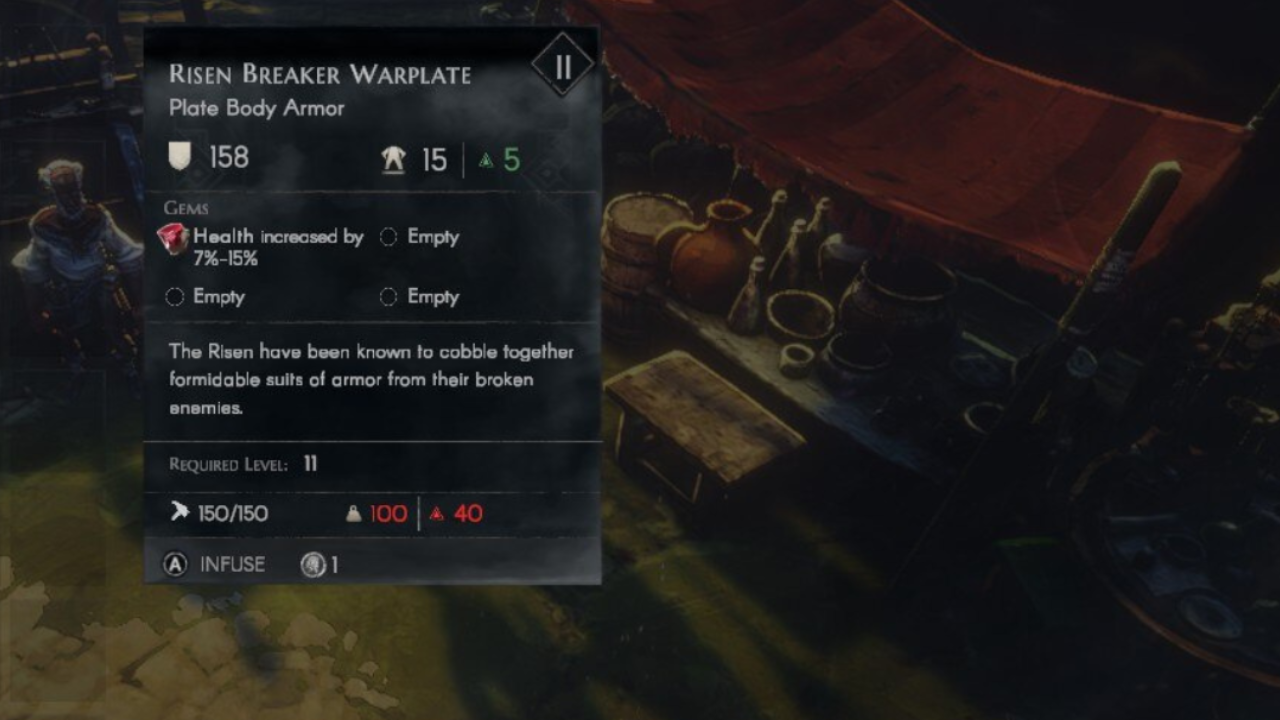Viewport: 1280px width, 720px height.
Task: Click the tier II diamond badge
Action: [x=562, y=66]
